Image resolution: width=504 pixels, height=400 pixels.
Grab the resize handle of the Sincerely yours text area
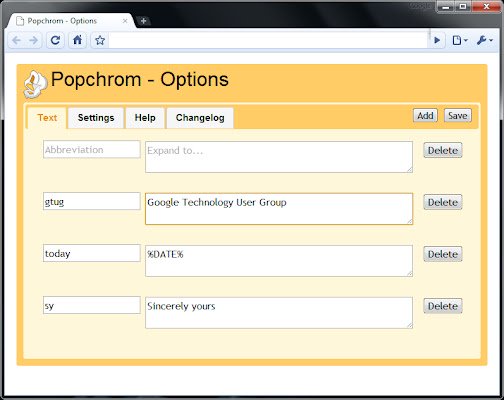coord(410,325)
